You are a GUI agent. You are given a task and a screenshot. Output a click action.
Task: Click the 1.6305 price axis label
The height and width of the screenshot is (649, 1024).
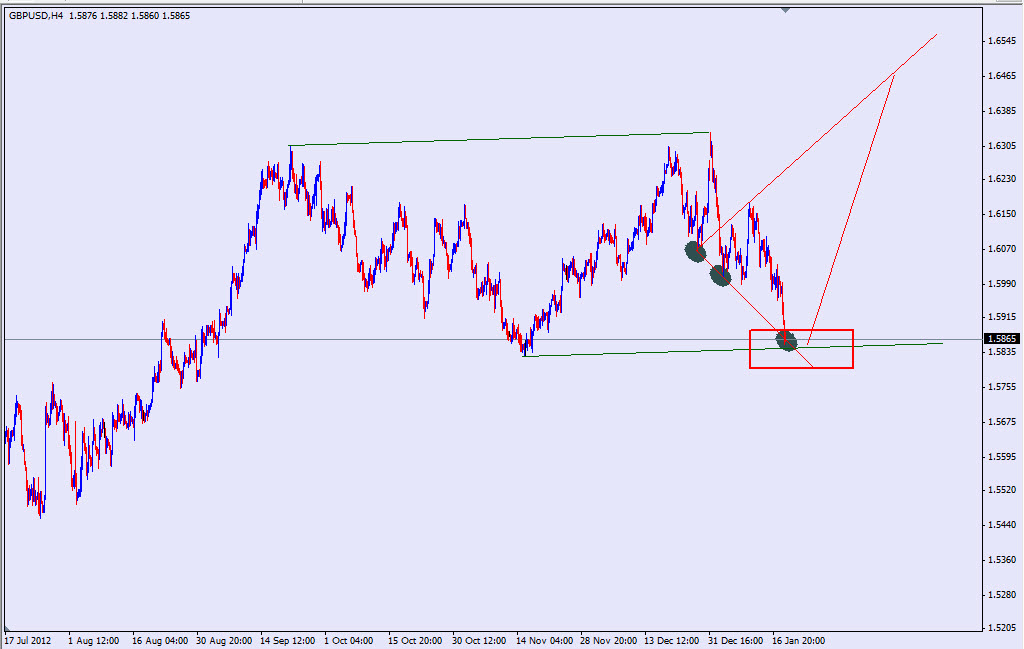pos(1002,146)
